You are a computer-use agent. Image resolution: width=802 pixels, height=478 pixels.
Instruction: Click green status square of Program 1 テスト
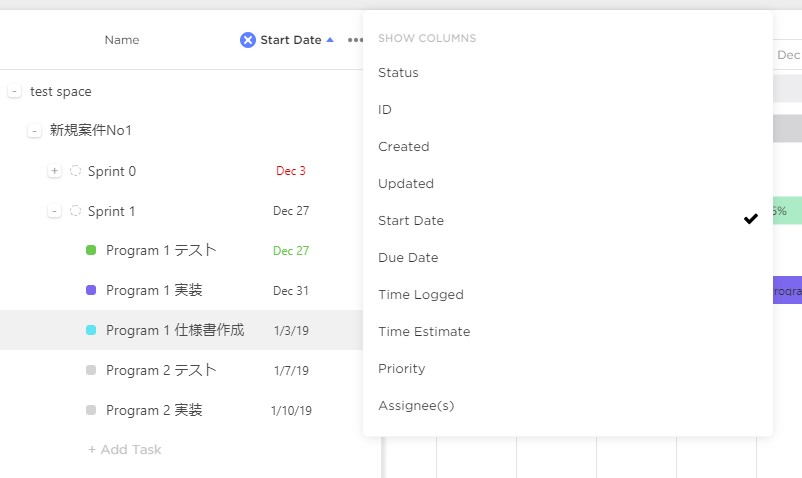91,250
